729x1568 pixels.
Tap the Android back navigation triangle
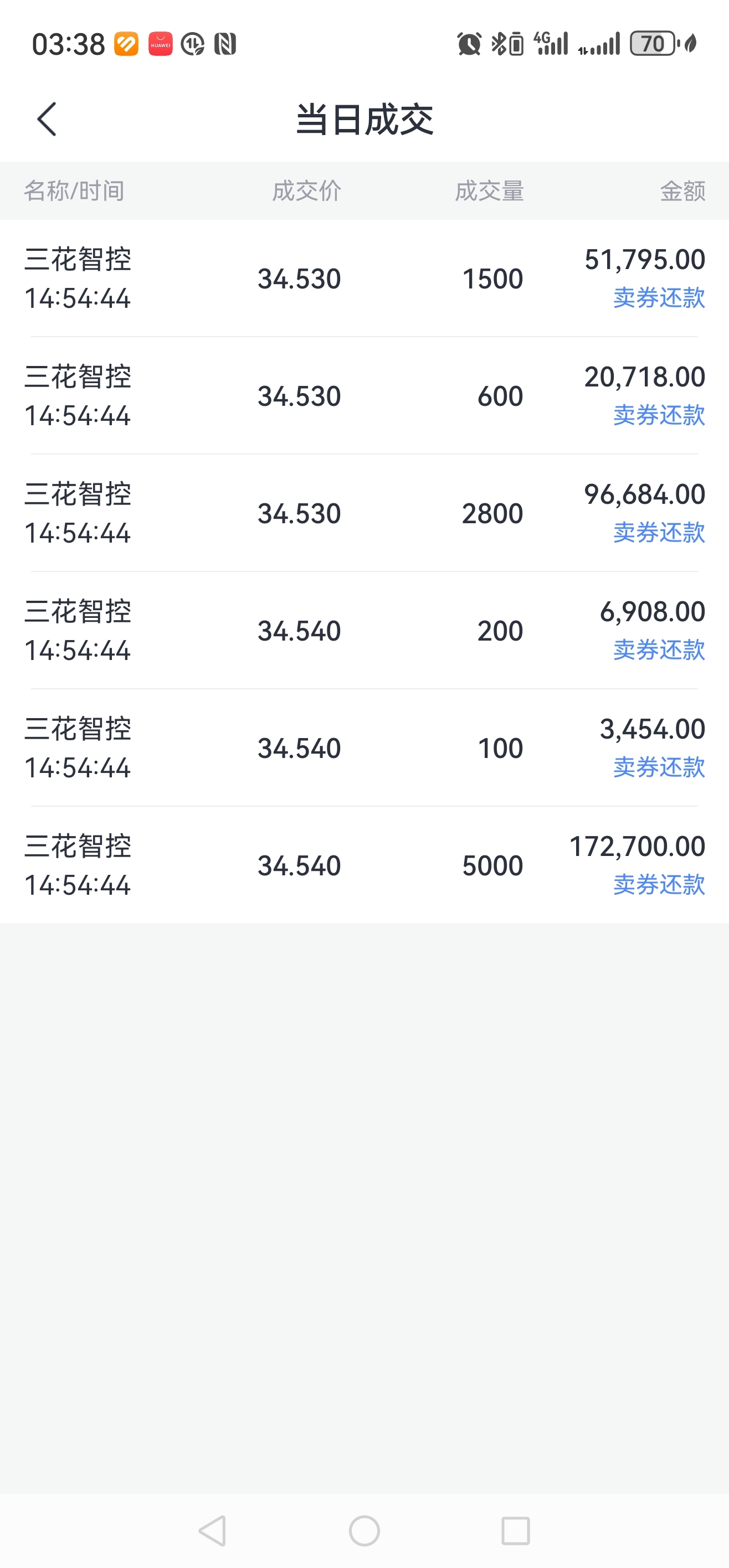213,1530
